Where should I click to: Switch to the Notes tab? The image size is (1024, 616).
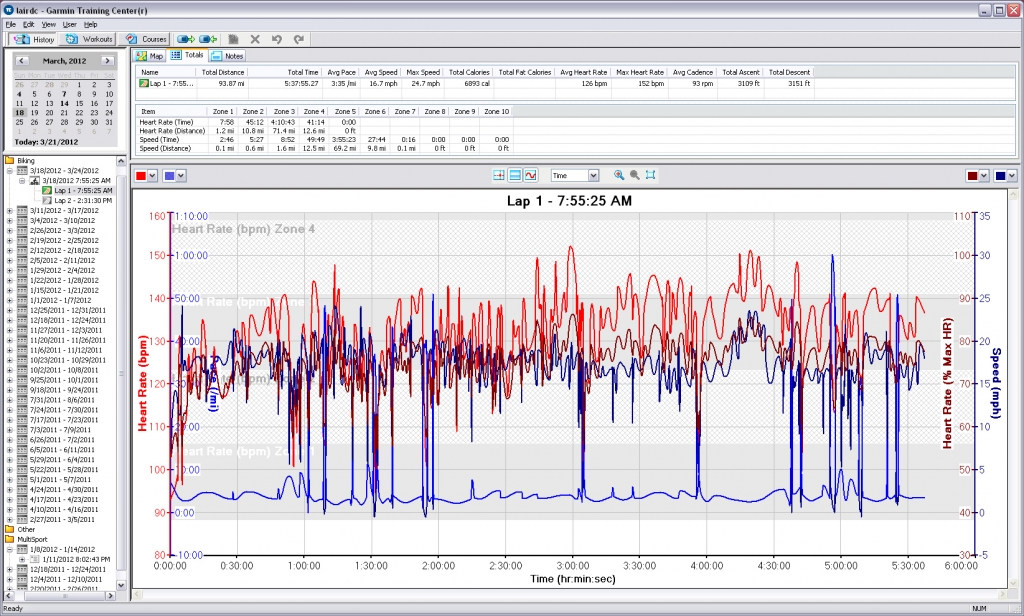pyautogui.click(x=228, y=56)
